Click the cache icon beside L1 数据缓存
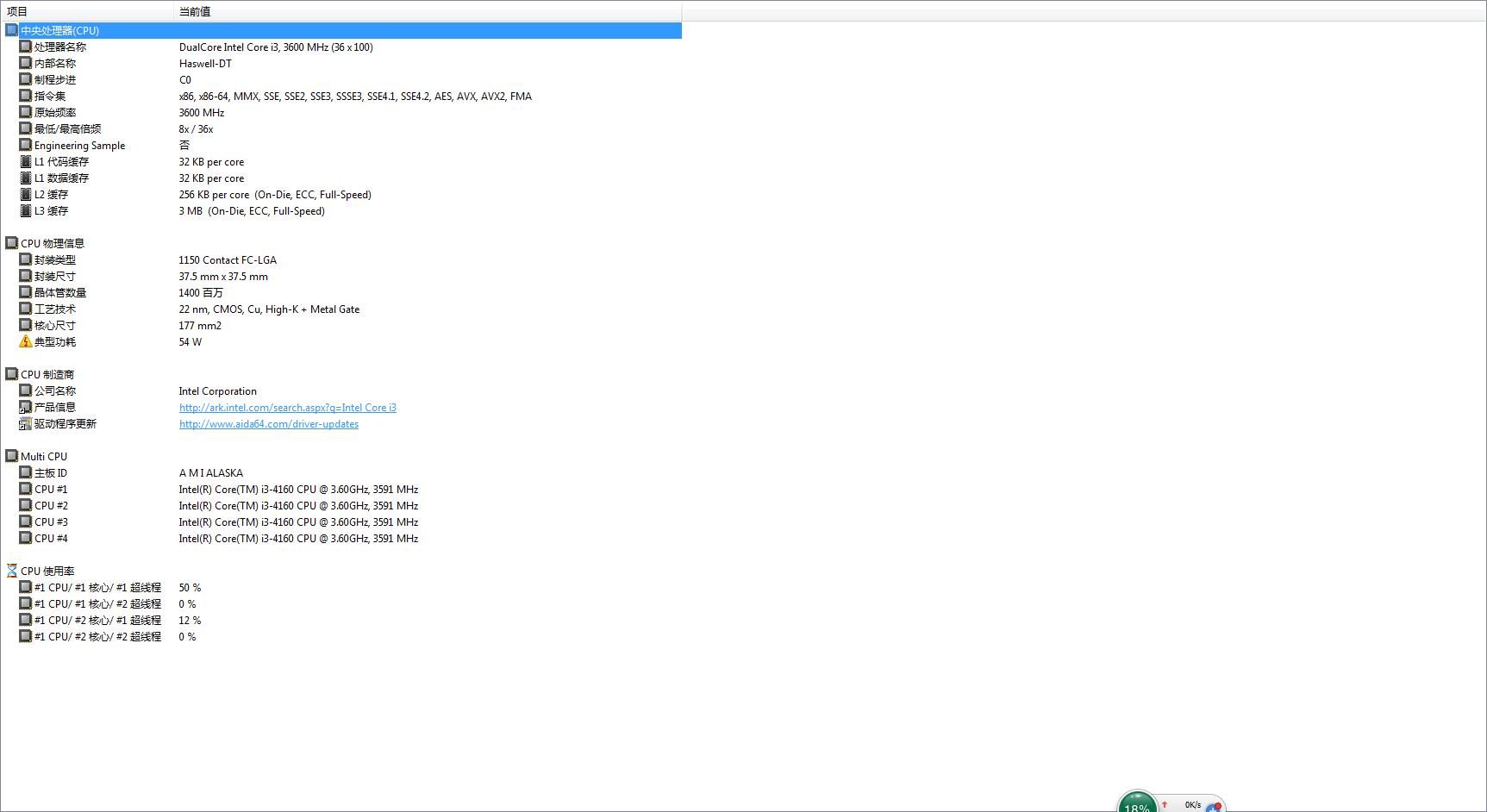Viewport: 1487px width, 812px height. [26, 178]
